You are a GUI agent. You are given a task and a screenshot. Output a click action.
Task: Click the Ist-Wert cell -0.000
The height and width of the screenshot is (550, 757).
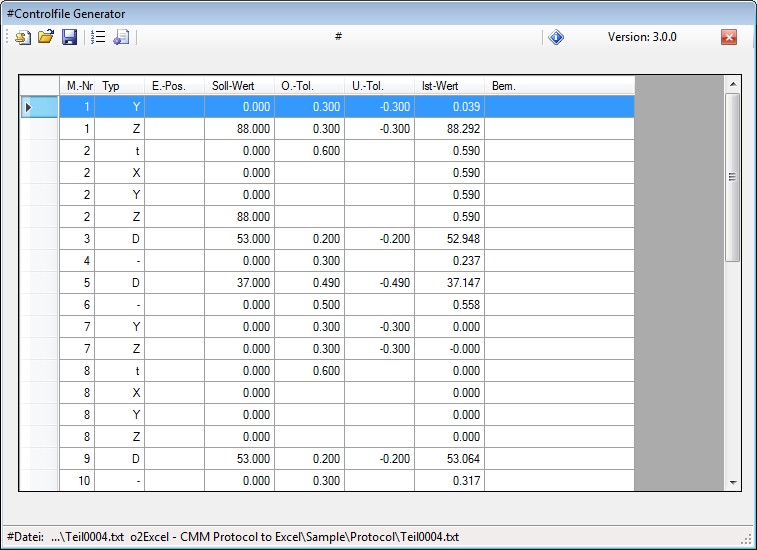coord(449,349)
